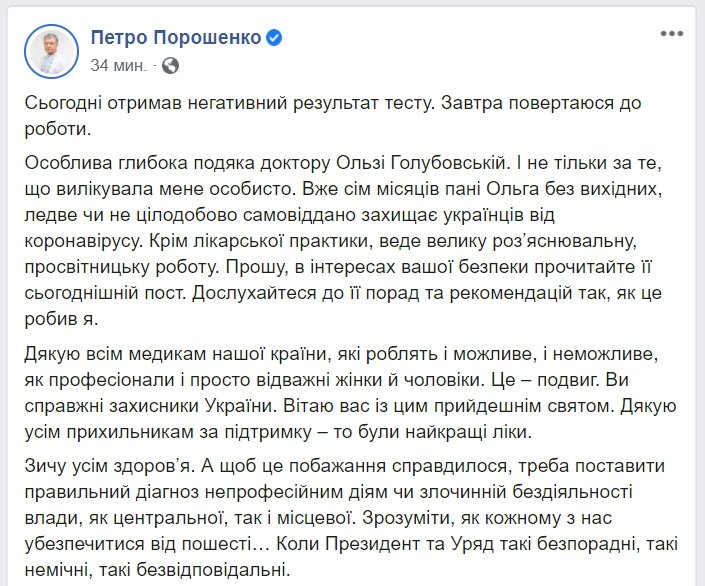Click the globe public privacy icon
705x586 pixels.
pyautogui.click(x=170, y=66)
